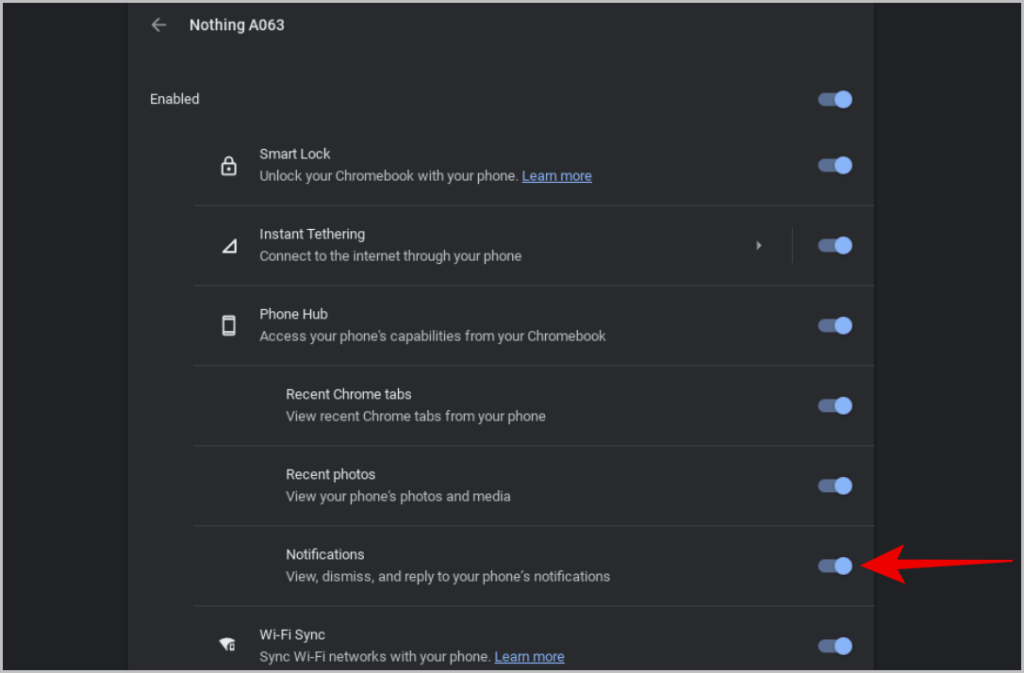Open Wi-Fi Sync Learn more link
The image size is (1024, 673).
click(x=529, y=657)
